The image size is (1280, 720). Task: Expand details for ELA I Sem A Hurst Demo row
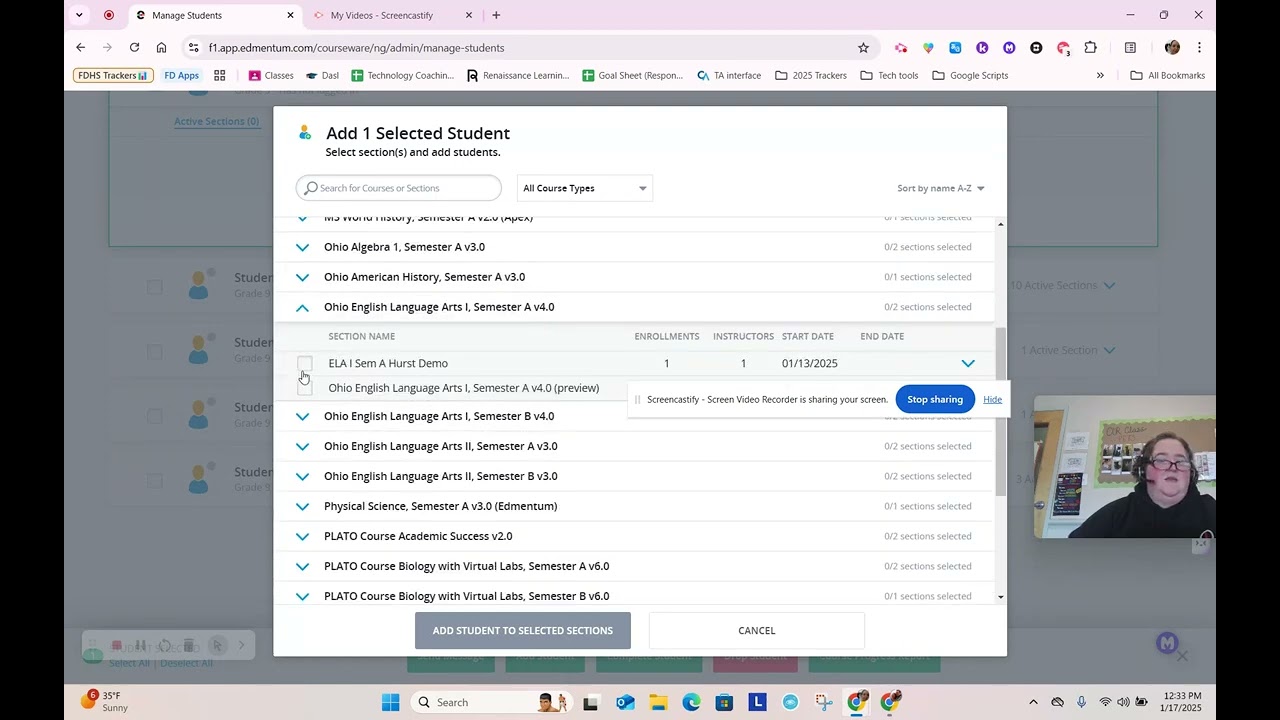click(967, 363)
